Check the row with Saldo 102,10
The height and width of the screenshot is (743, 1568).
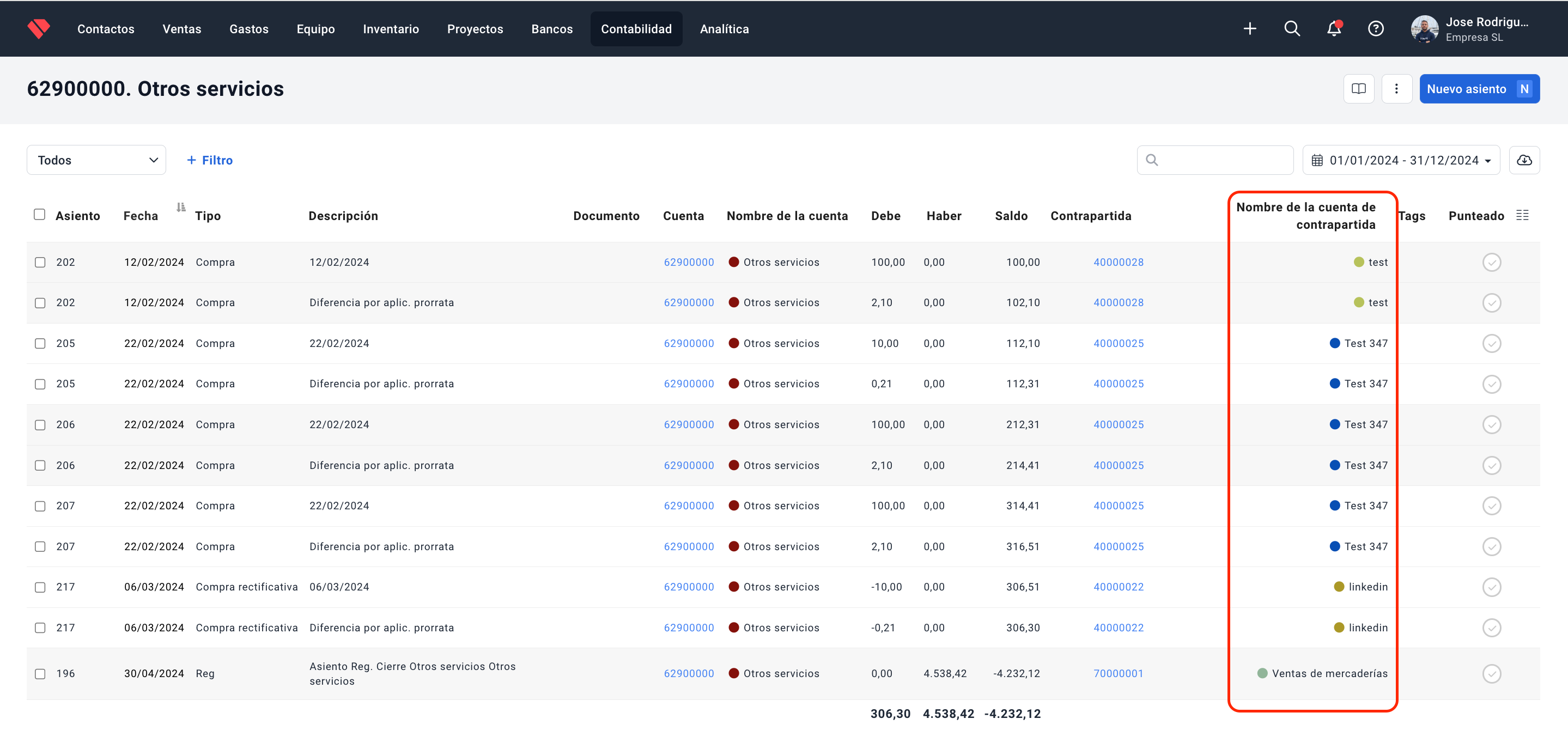[40, 303]
